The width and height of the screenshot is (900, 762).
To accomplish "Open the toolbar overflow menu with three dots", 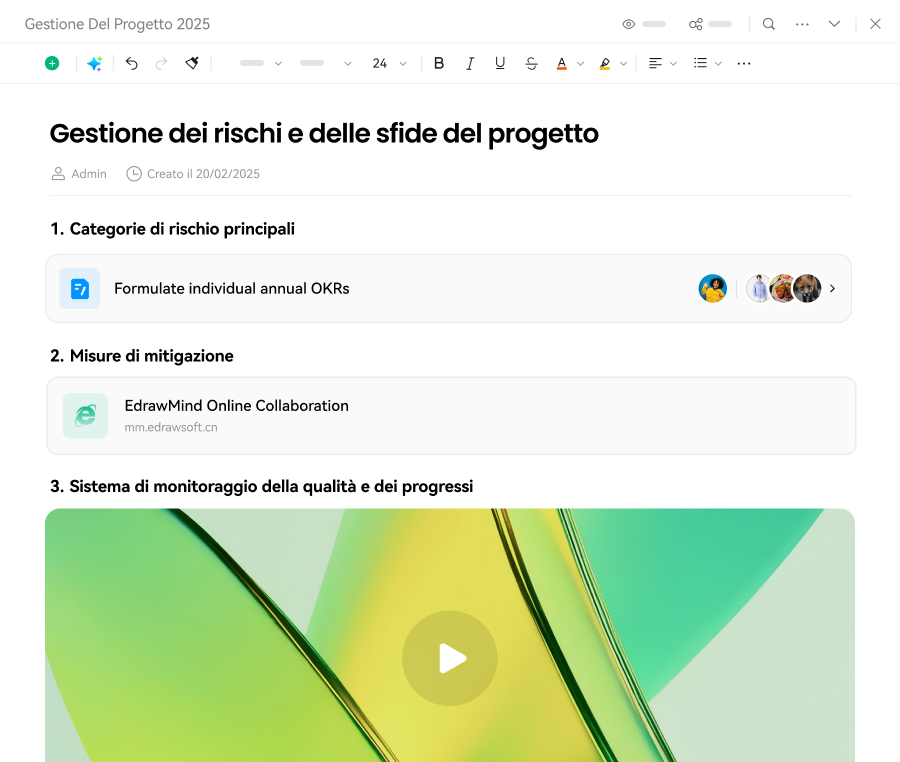I will 743,62.
